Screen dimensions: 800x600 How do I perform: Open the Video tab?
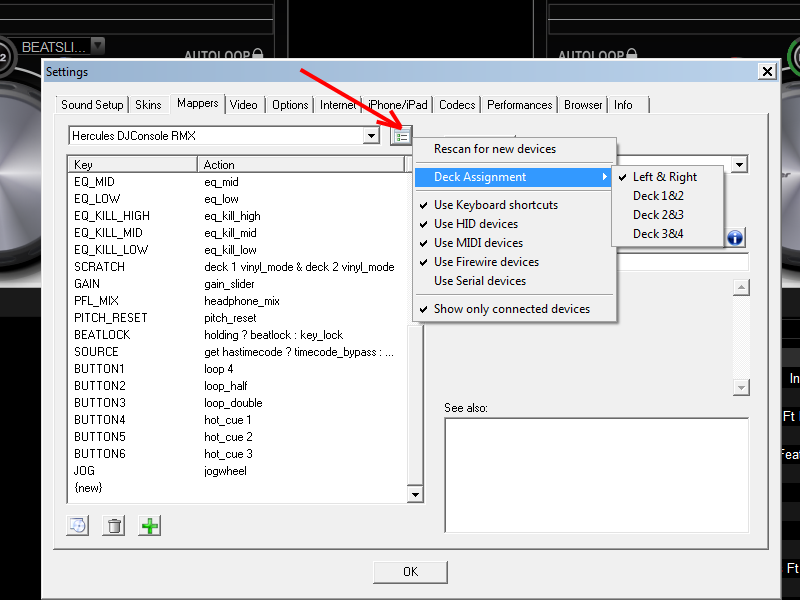pos(243,105)
